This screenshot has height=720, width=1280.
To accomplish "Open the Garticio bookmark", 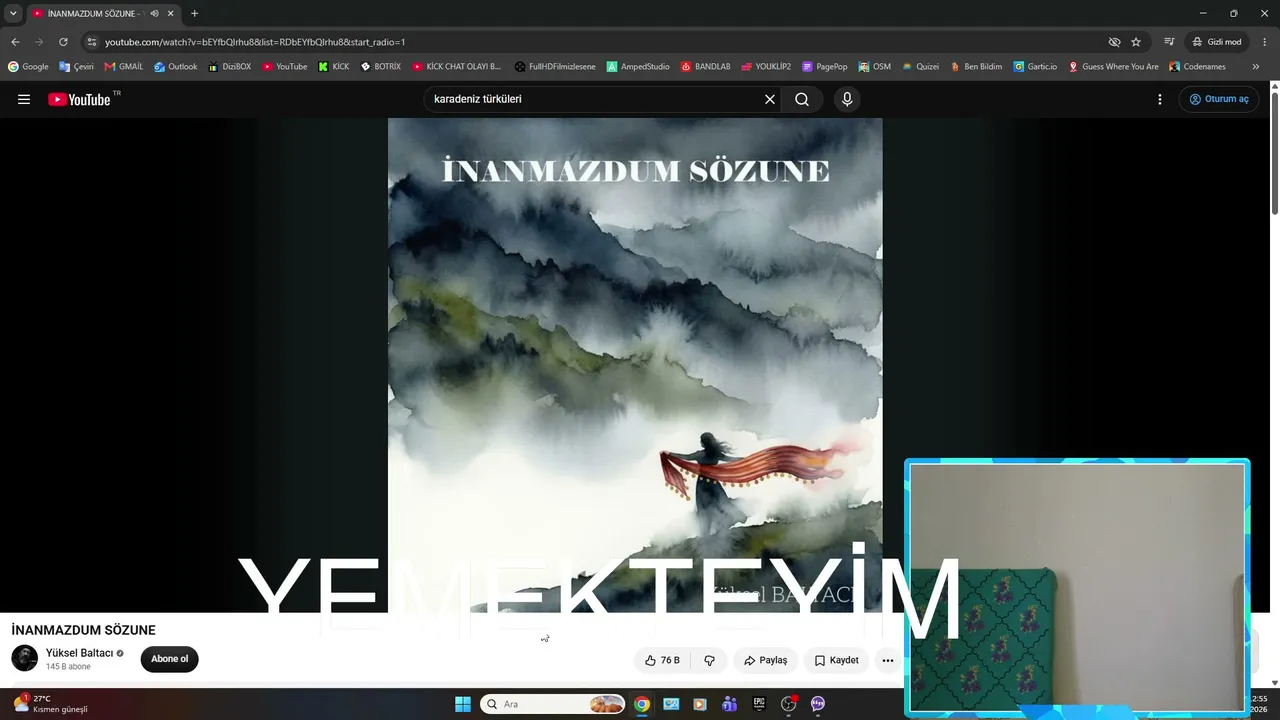I will [x=1035, y=67].
